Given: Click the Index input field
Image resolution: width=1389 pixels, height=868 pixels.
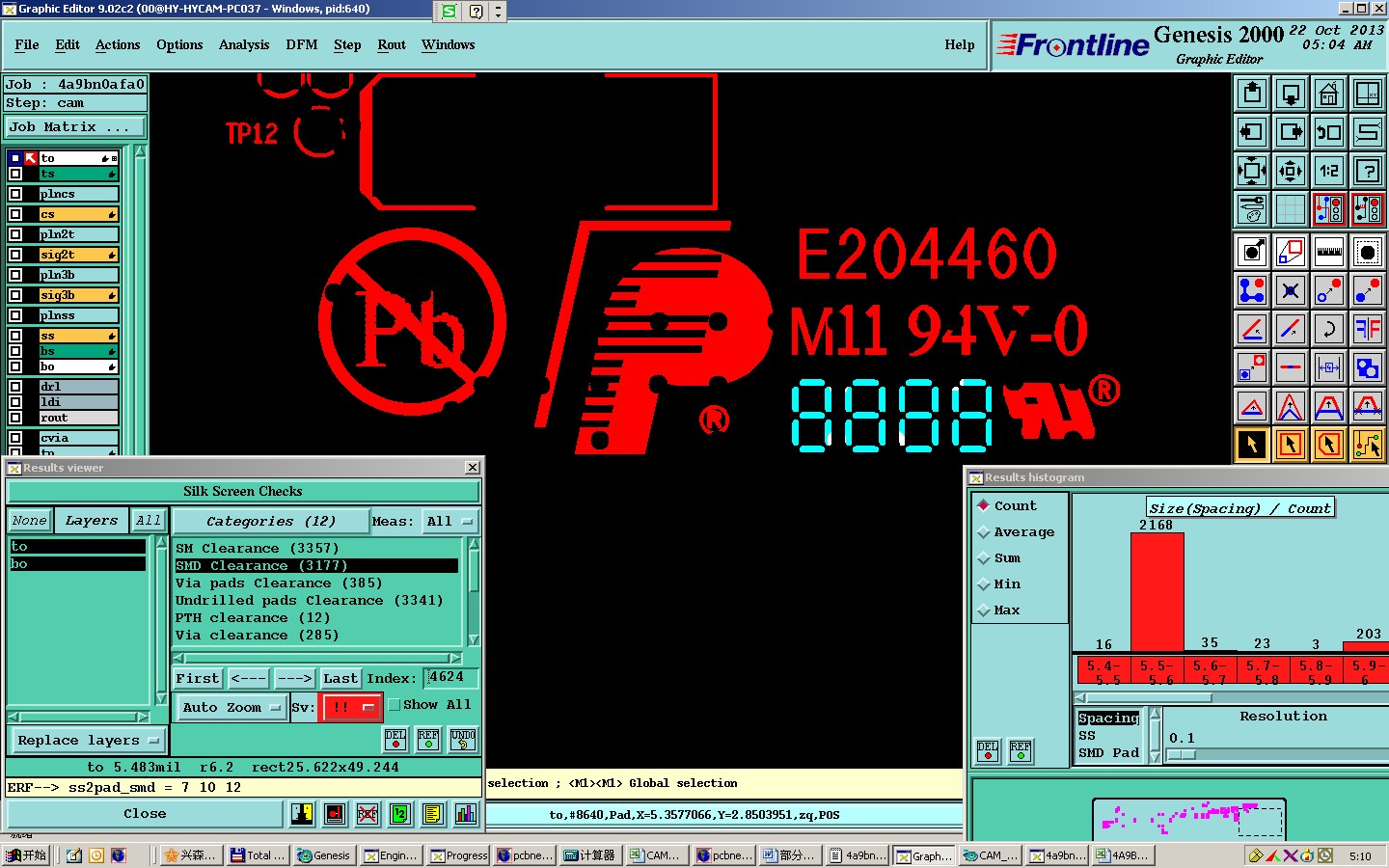Looking at the screenshot, I should click(x=451, y=677).
